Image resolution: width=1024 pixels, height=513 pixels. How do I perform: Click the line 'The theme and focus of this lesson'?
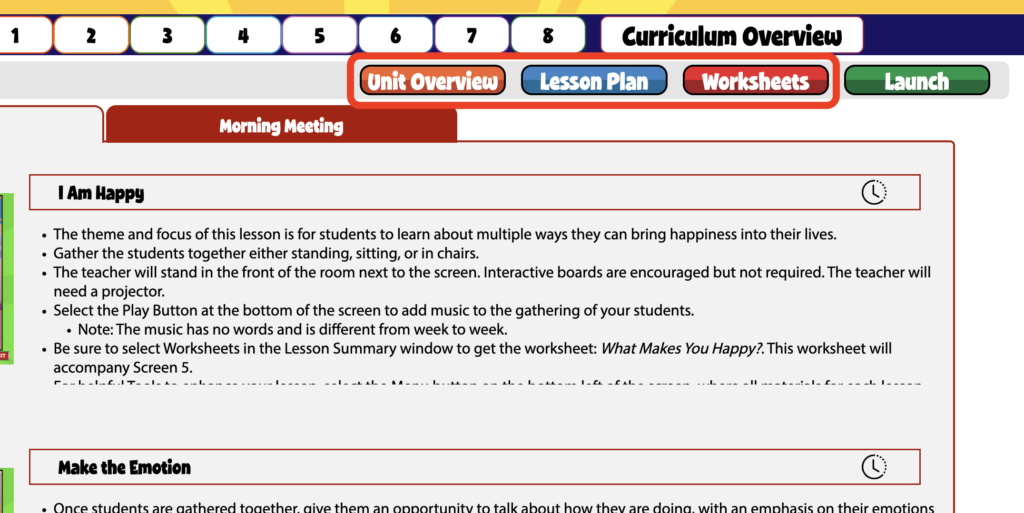pos(445,234)
